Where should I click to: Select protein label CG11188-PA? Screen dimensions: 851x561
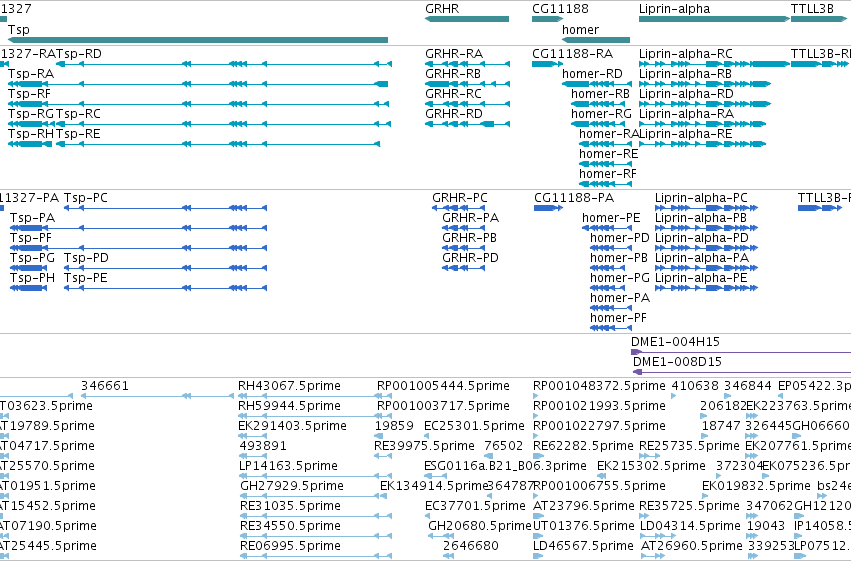574,198
